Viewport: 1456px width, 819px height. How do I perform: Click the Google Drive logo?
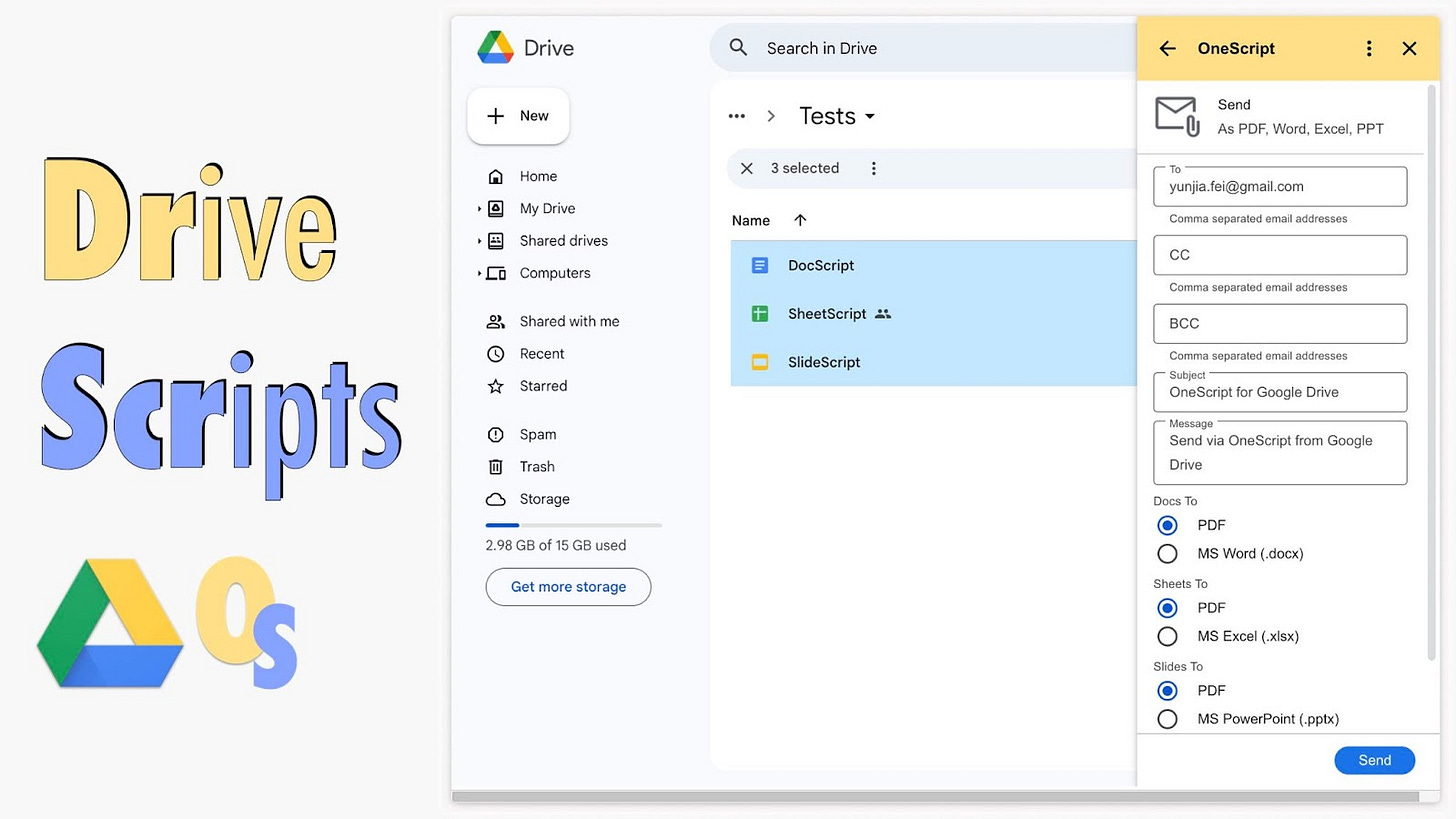(495, 48)
